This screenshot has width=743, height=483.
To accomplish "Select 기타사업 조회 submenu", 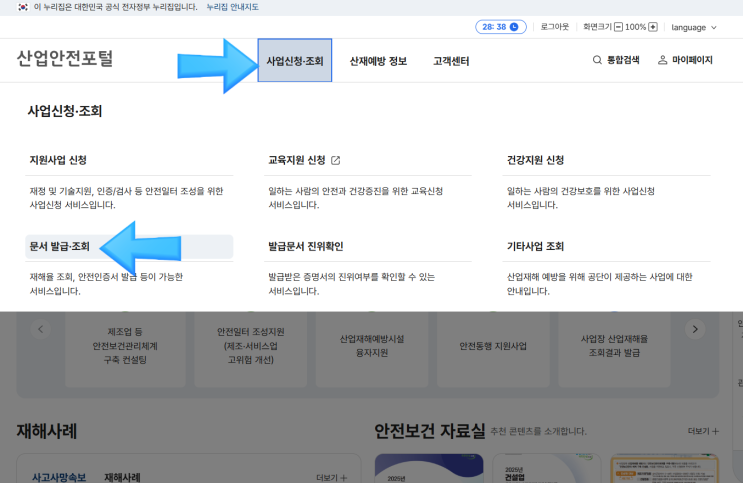I will 535,246.
